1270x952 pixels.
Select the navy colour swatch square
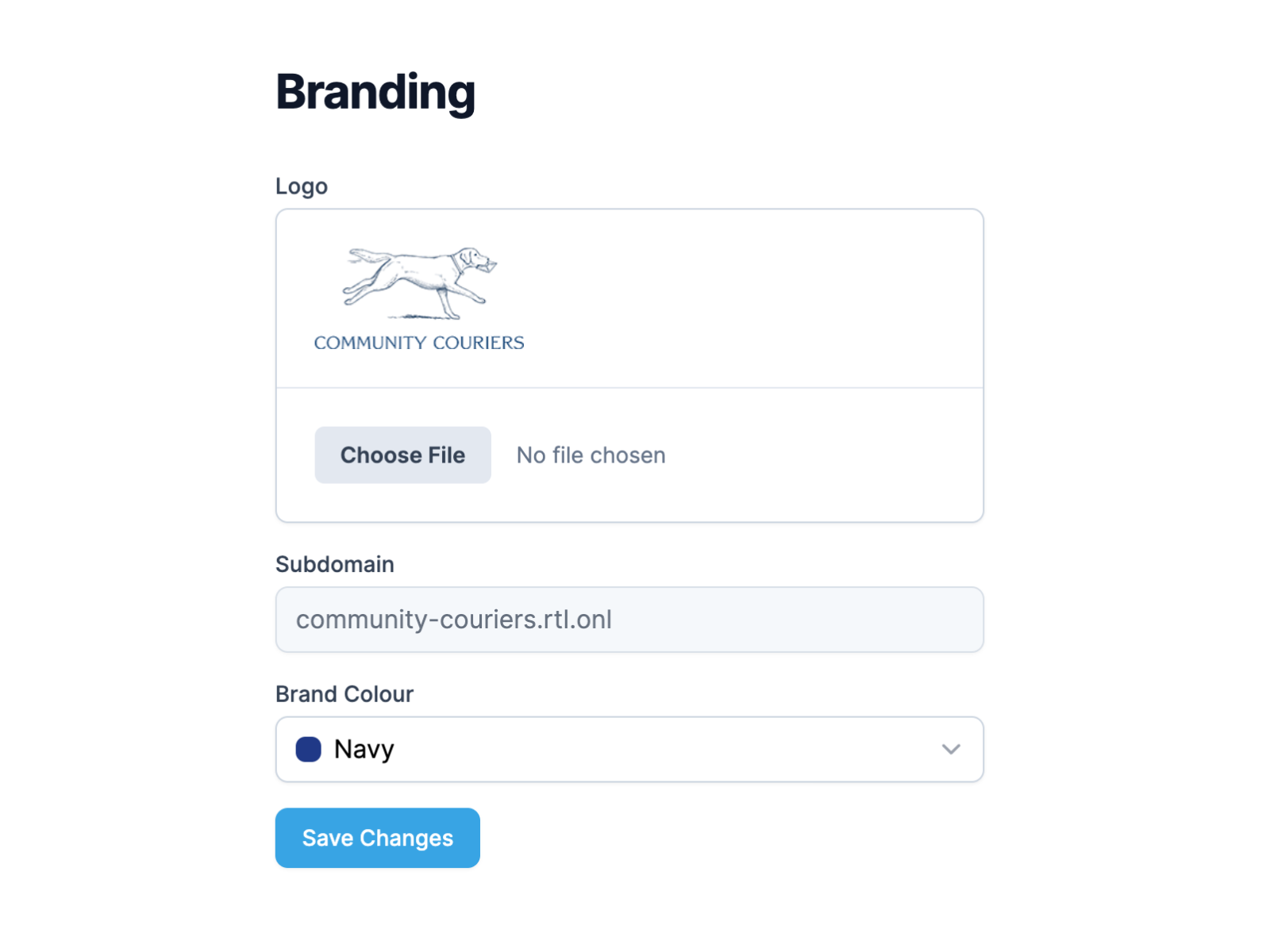click(308, 749)
